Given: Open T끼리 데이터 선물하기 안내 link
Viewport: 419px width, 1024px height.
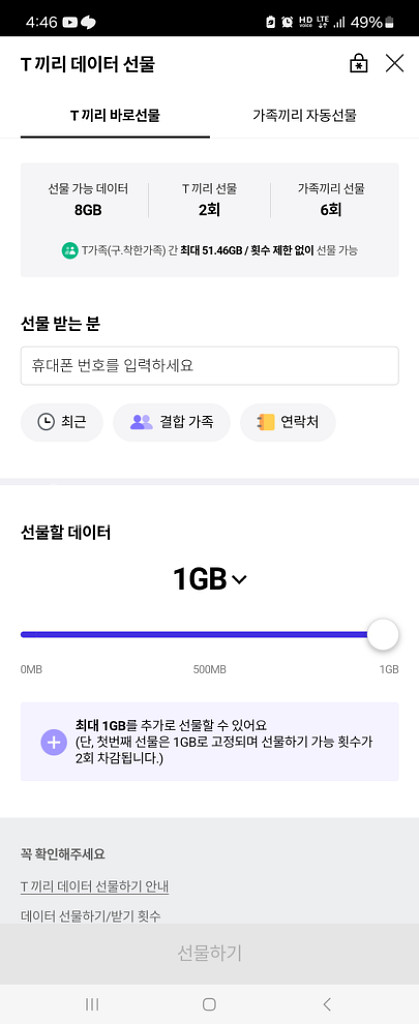Looking at the screenshot, I should tap(95, 887).
